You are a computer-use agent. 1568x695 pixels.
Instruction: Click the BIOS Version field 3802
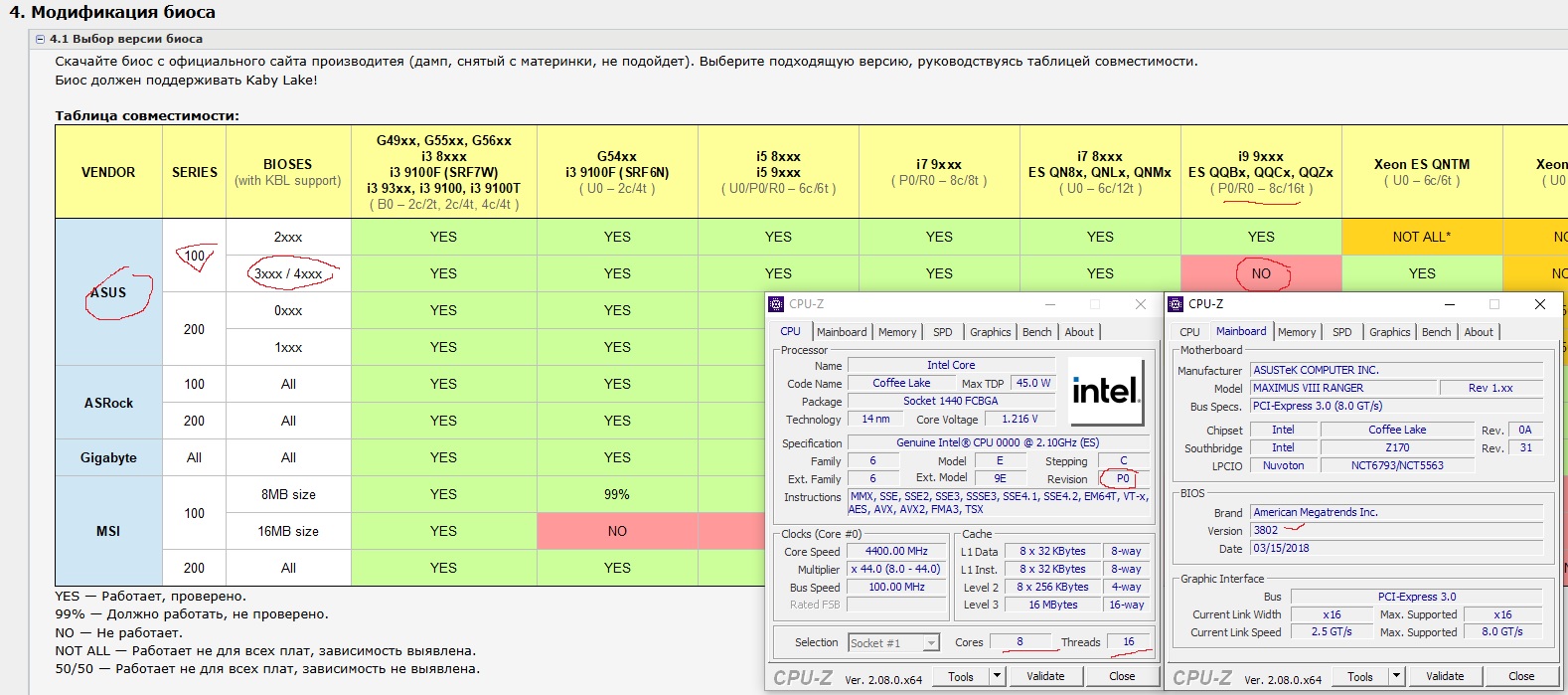[x=1396, y=531]
